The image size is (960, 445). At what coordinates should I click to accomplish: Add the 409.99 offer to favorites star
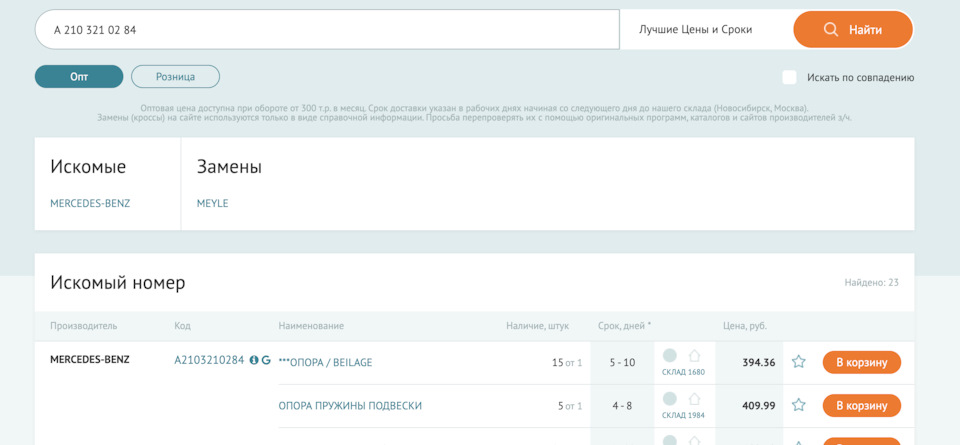pyautogui.click(x=798, y=405)
